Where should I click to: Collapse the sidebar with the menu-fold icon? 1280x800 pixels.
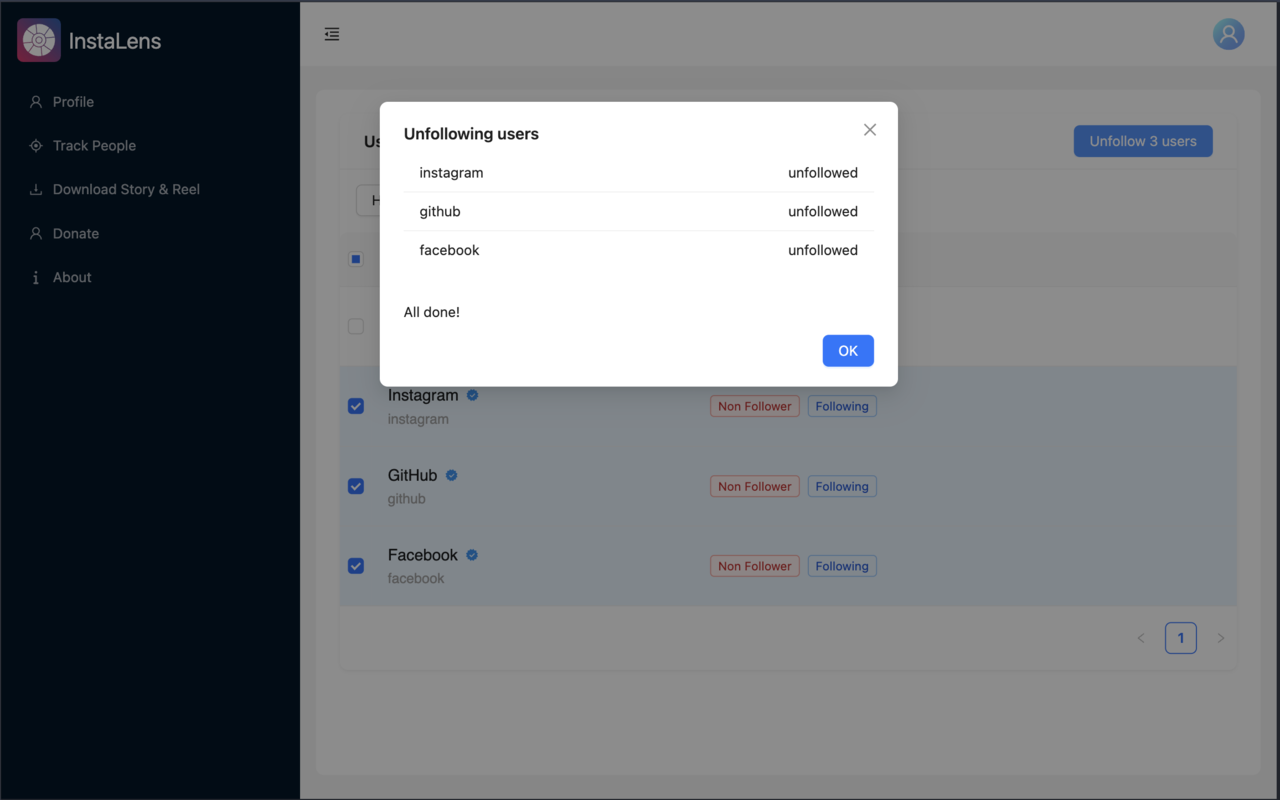pyautogui.click(x=332, y=34)
